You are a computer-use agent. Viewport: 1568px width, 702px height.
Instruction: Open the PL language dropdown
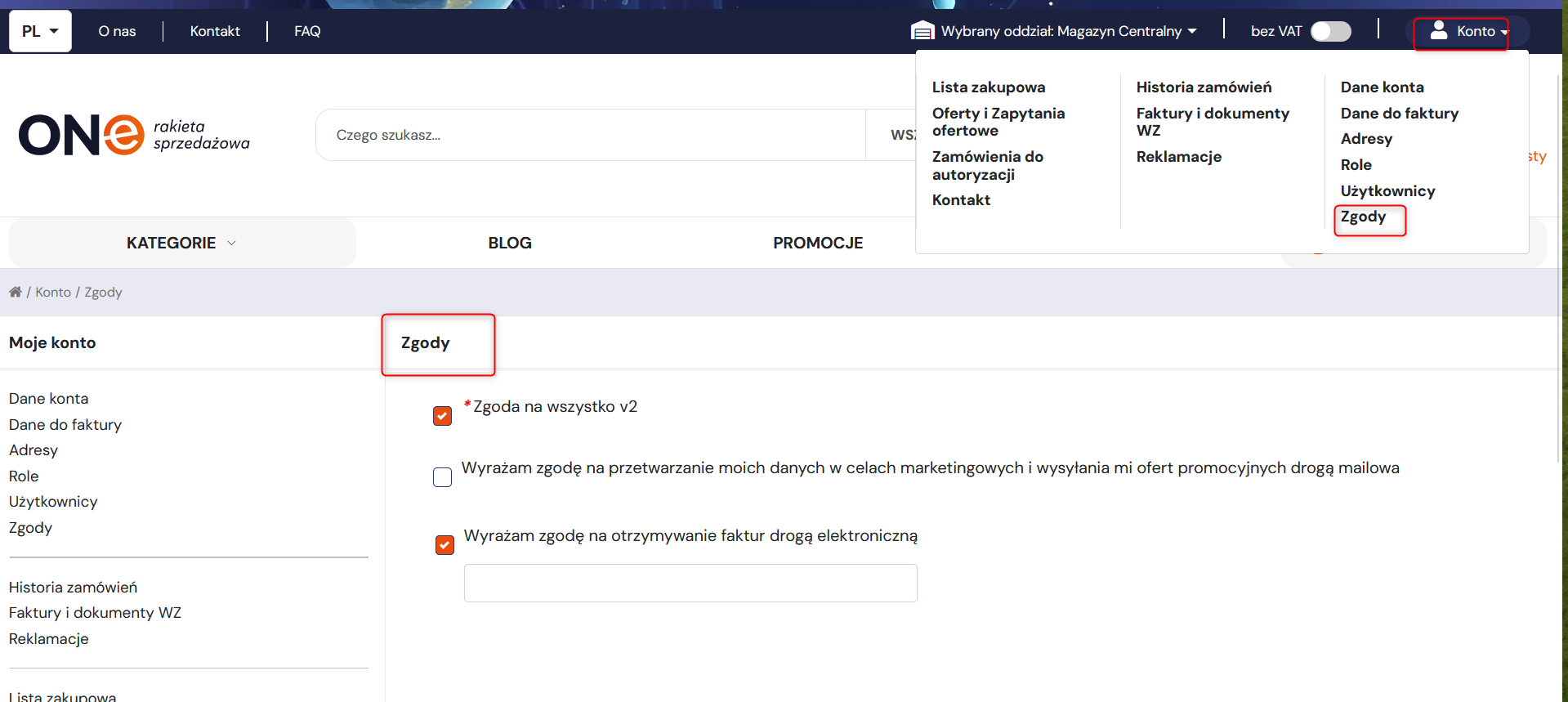point(40,31)
